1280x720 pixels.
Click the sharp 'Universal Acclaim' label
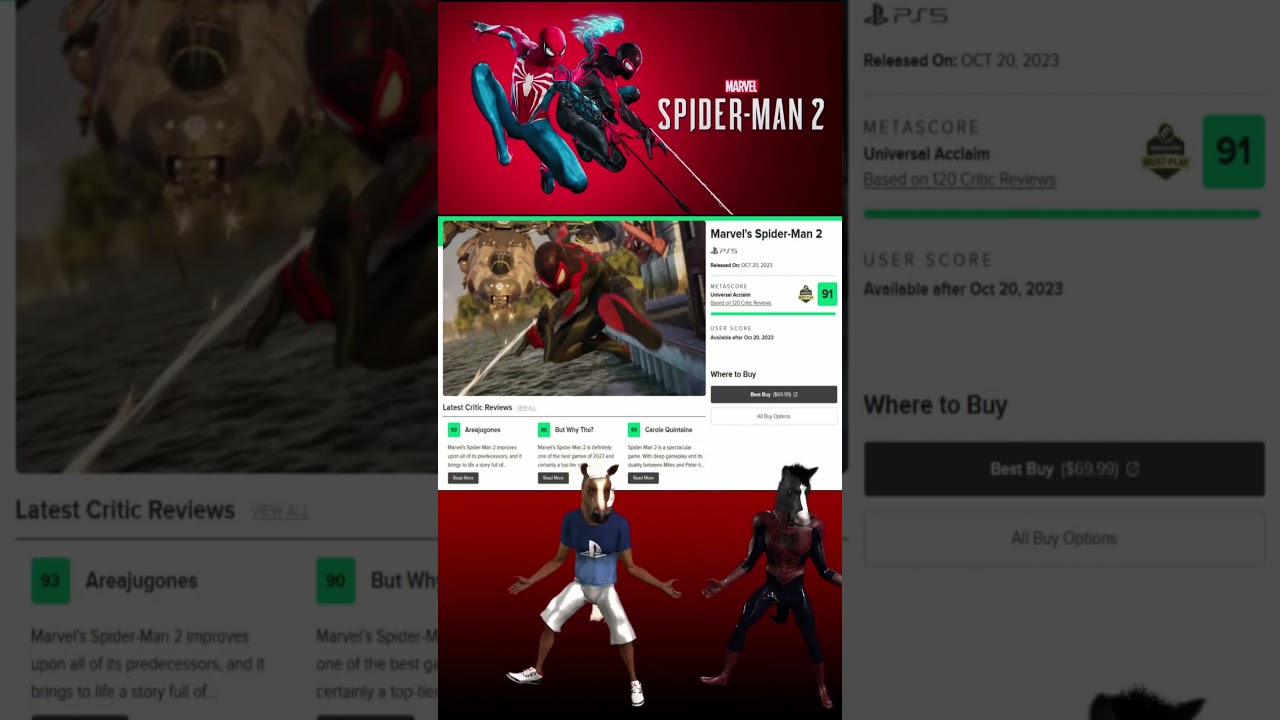point(730,295)
